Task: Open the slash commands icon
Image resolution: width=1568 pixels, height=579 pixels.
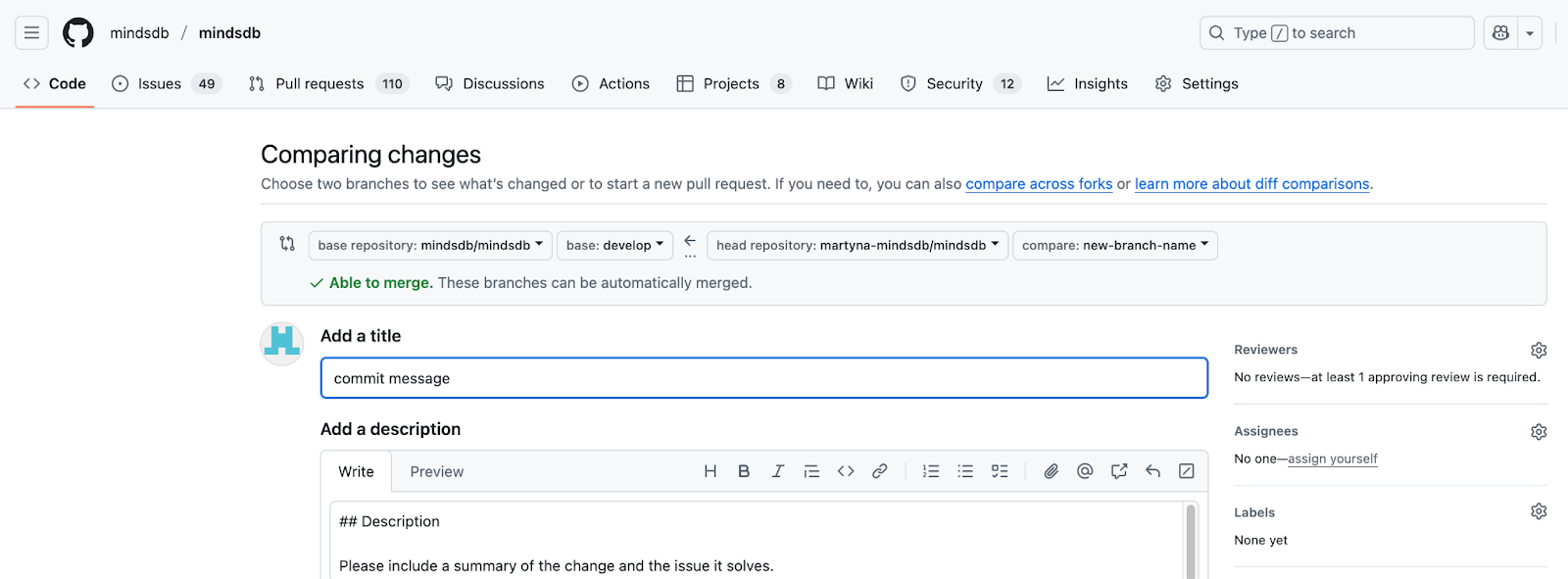Action: 1187,471
